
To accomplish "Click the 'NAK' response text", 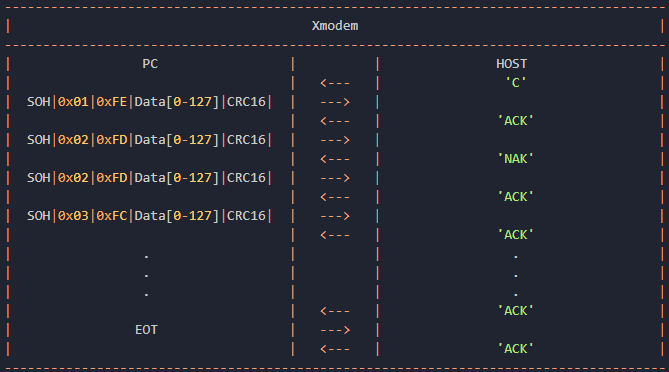I will point(515,159).
